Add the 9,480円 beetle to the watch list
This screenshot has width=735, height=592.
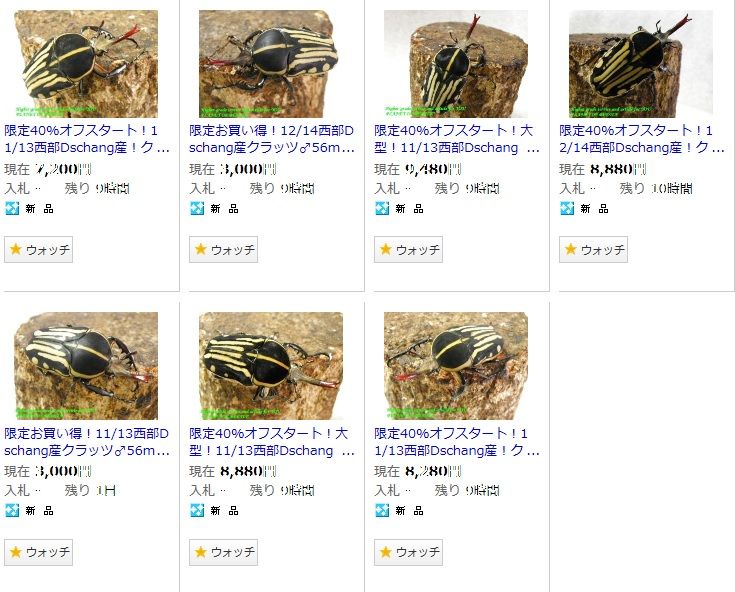click(408, 249)
